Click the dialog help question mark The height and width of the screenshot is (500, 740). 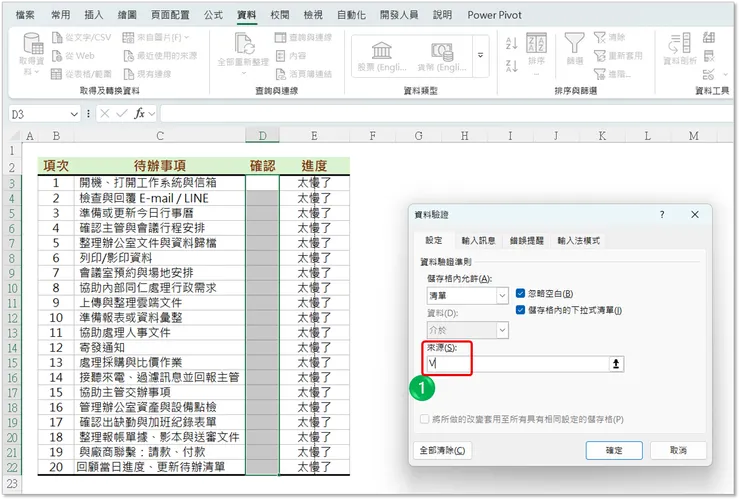662,215
